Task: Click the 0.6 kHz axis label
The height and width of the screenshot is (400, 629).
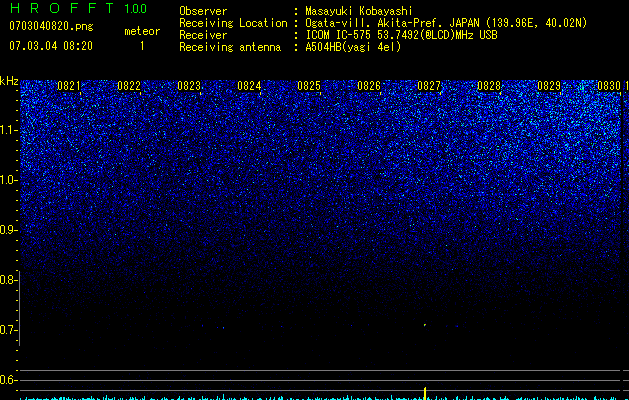Action: click(9, 380)
